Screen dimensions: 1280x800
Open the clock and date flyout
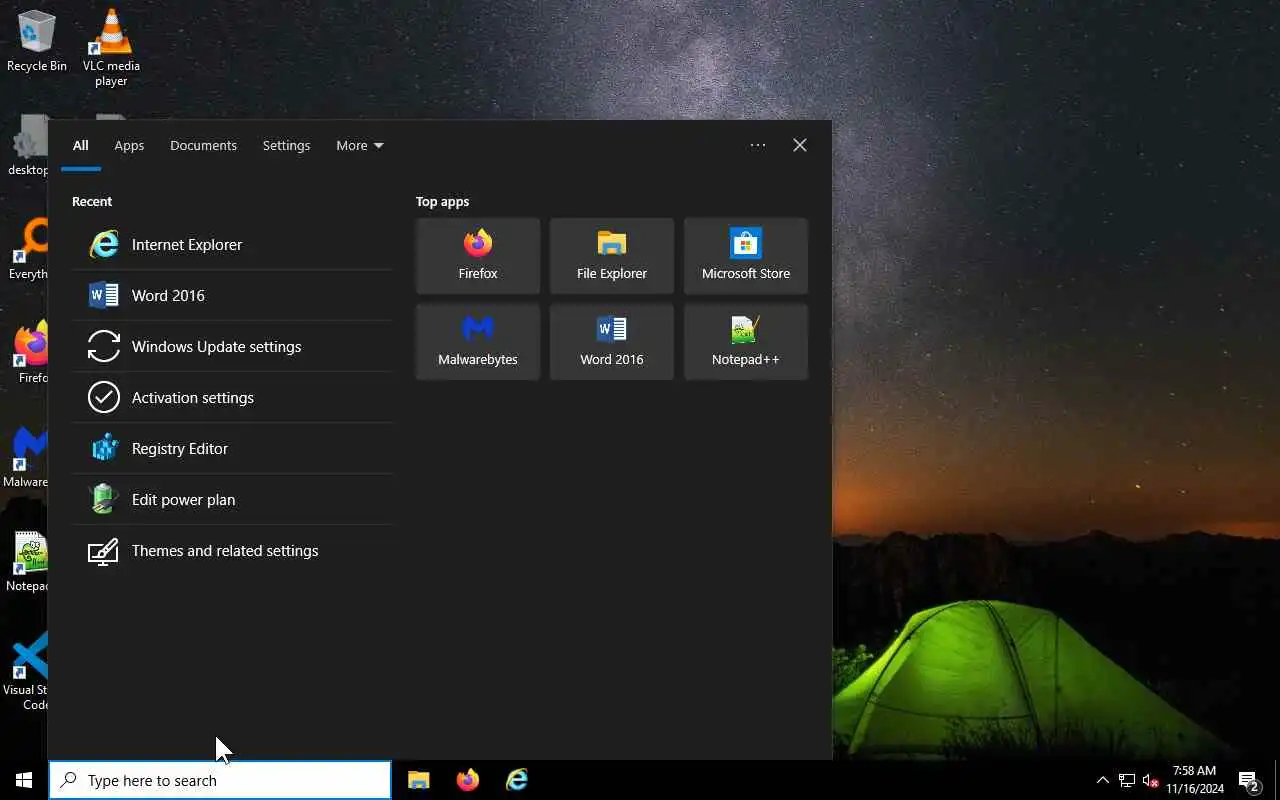[x=1195, y=780]
